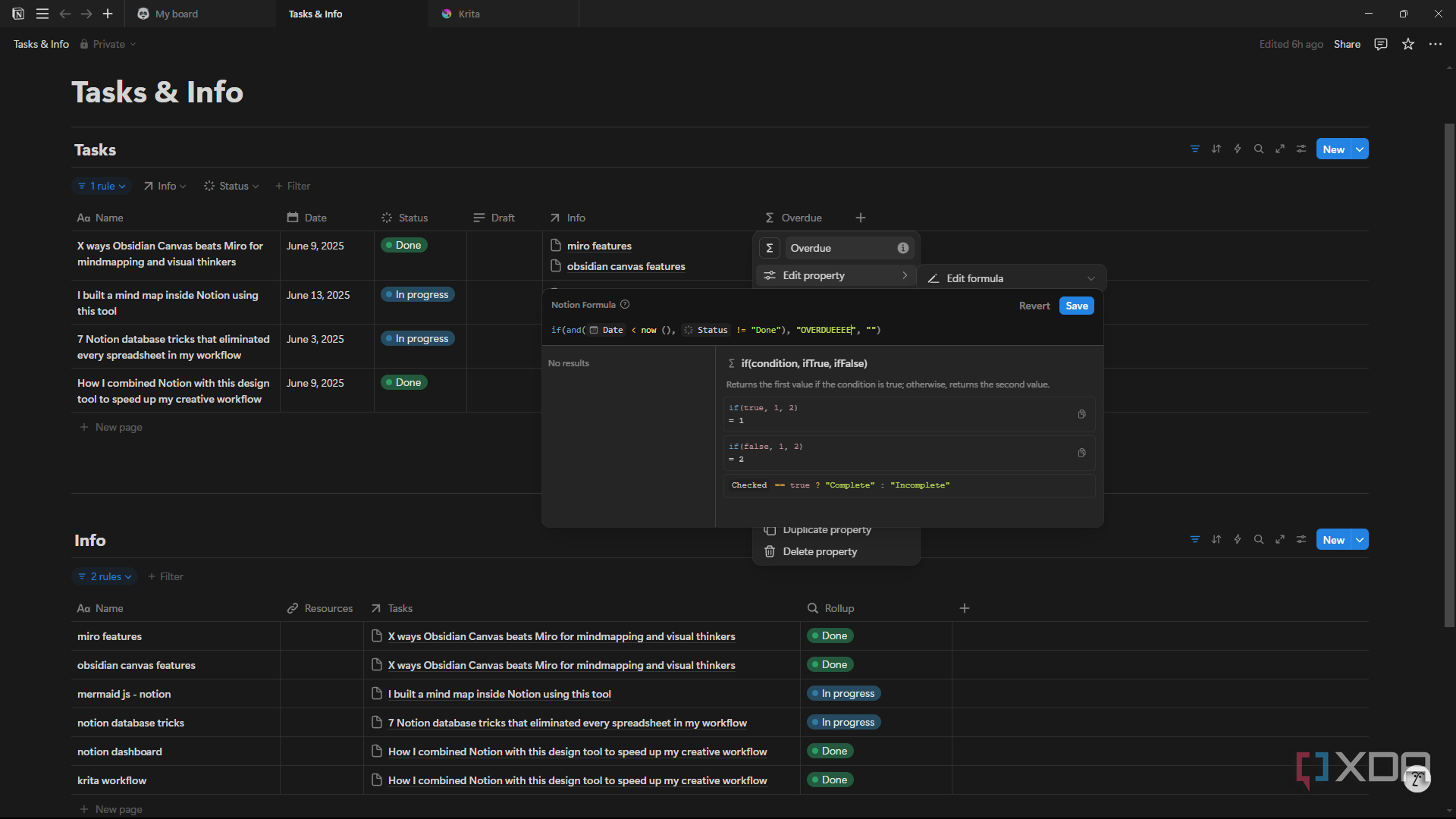This screenshot has width=1456, height=819.
Task: Click the page vertical scrollbar
Action: pyautogui.click(x=1449, y=375)
